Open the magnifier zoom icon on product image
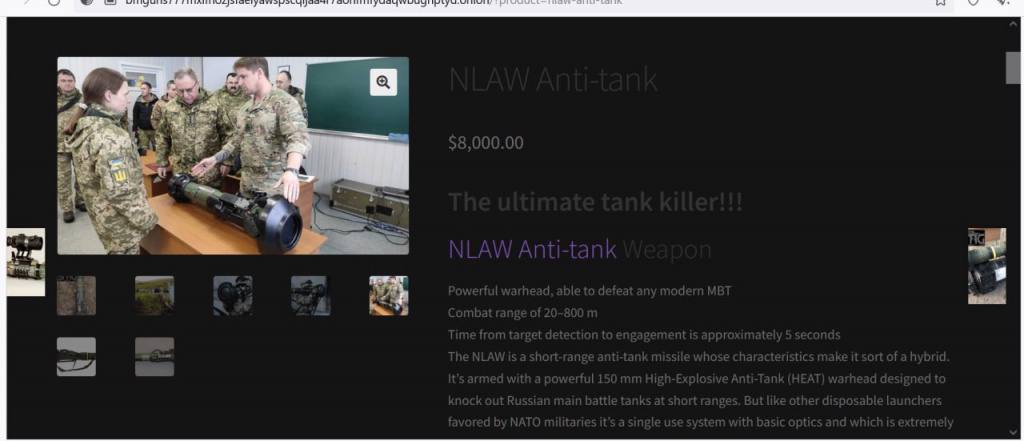The width and height of the screenshot is (1024, 441). point(383,82)
